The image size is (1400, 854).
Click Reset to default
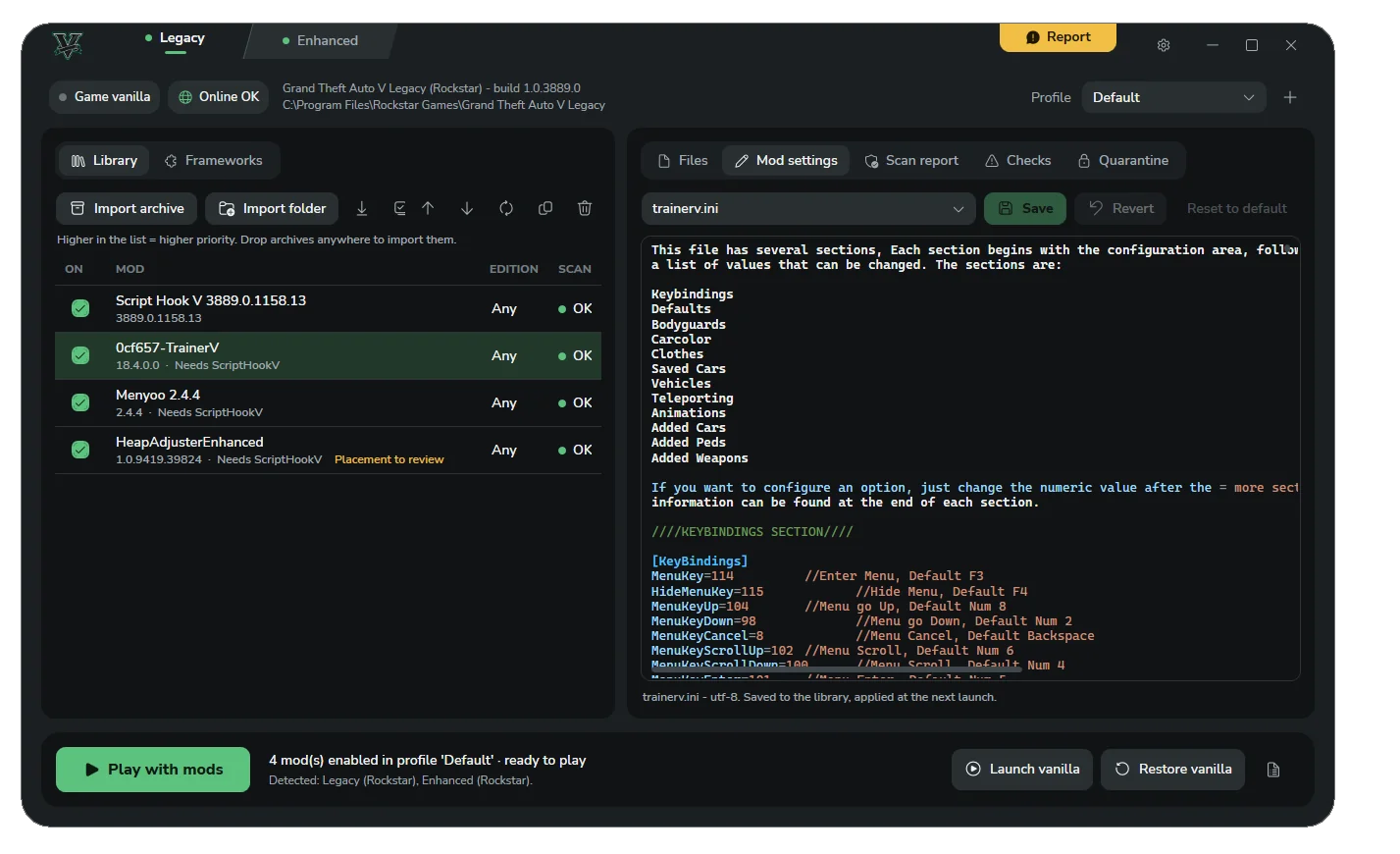tap(1237, 208)
